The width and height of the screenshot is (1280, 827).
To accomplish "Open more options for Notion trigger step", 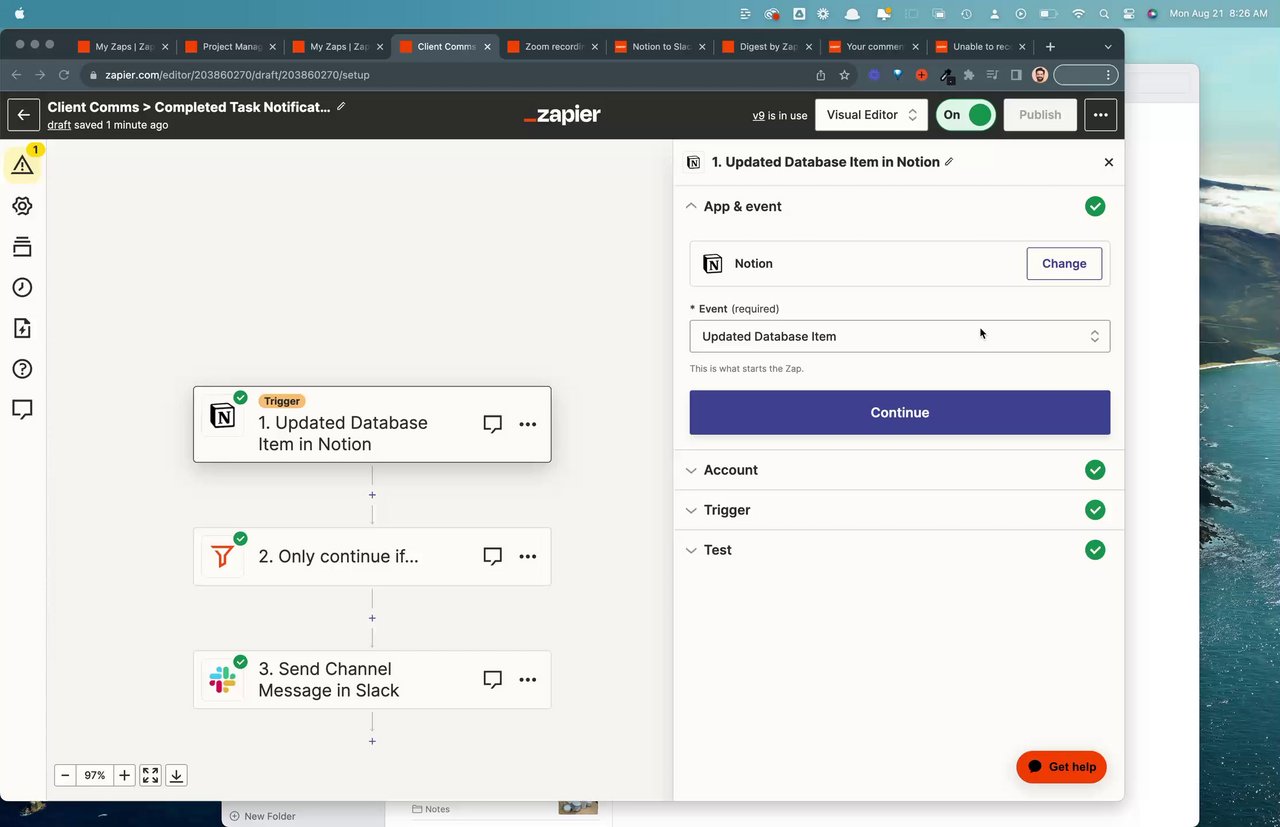I will [528, 424].
